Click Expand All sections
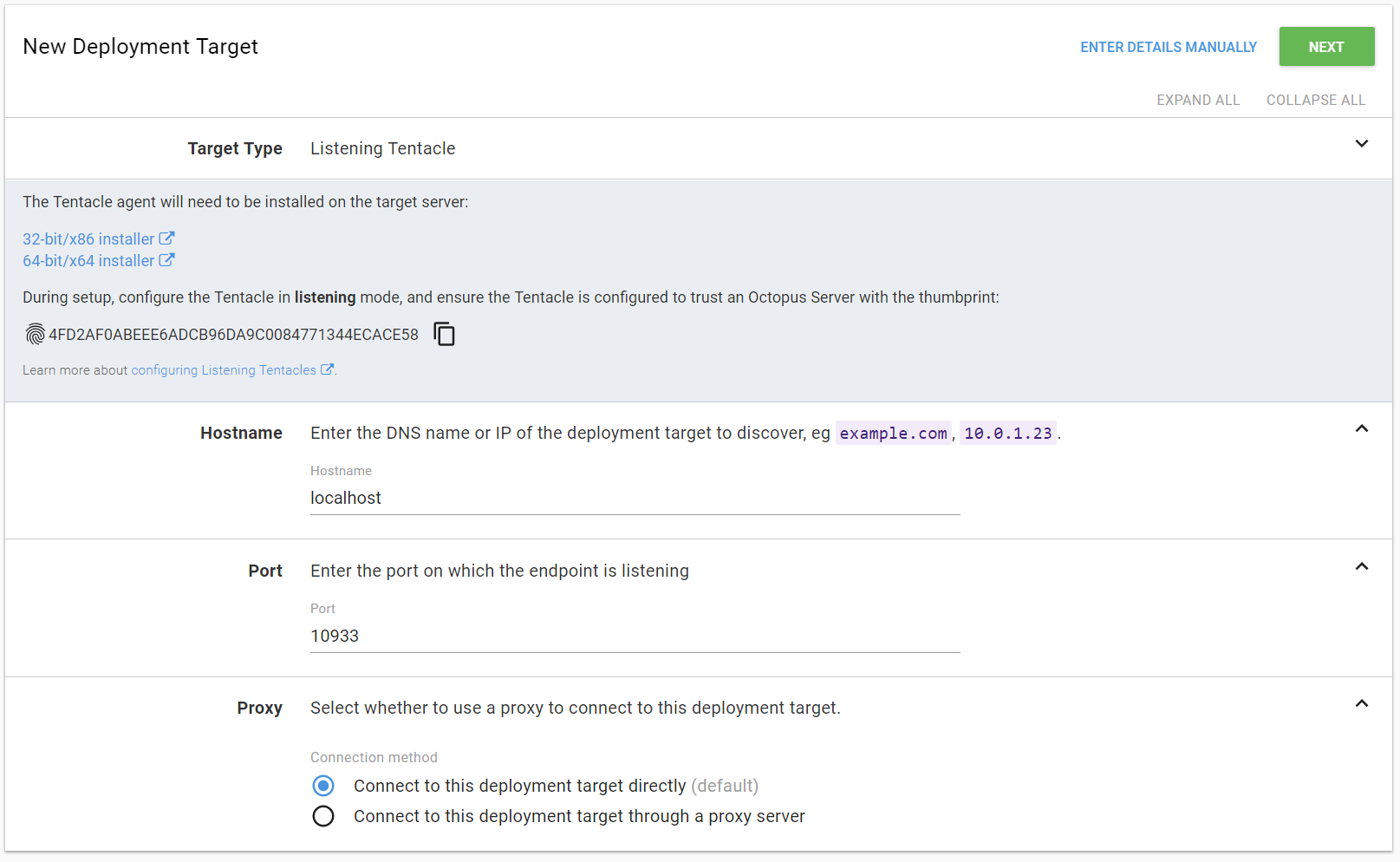Viewport: 1400px width, 862px height. point(1197,100)
